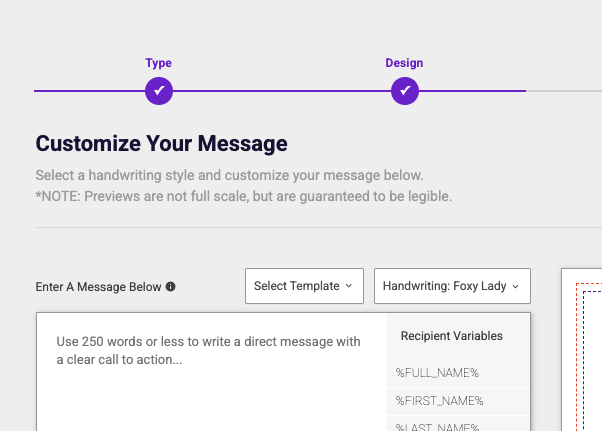602x431 pixels.
Task: Click the info icon beside Enter A Message Below
Action: (171, 287)
